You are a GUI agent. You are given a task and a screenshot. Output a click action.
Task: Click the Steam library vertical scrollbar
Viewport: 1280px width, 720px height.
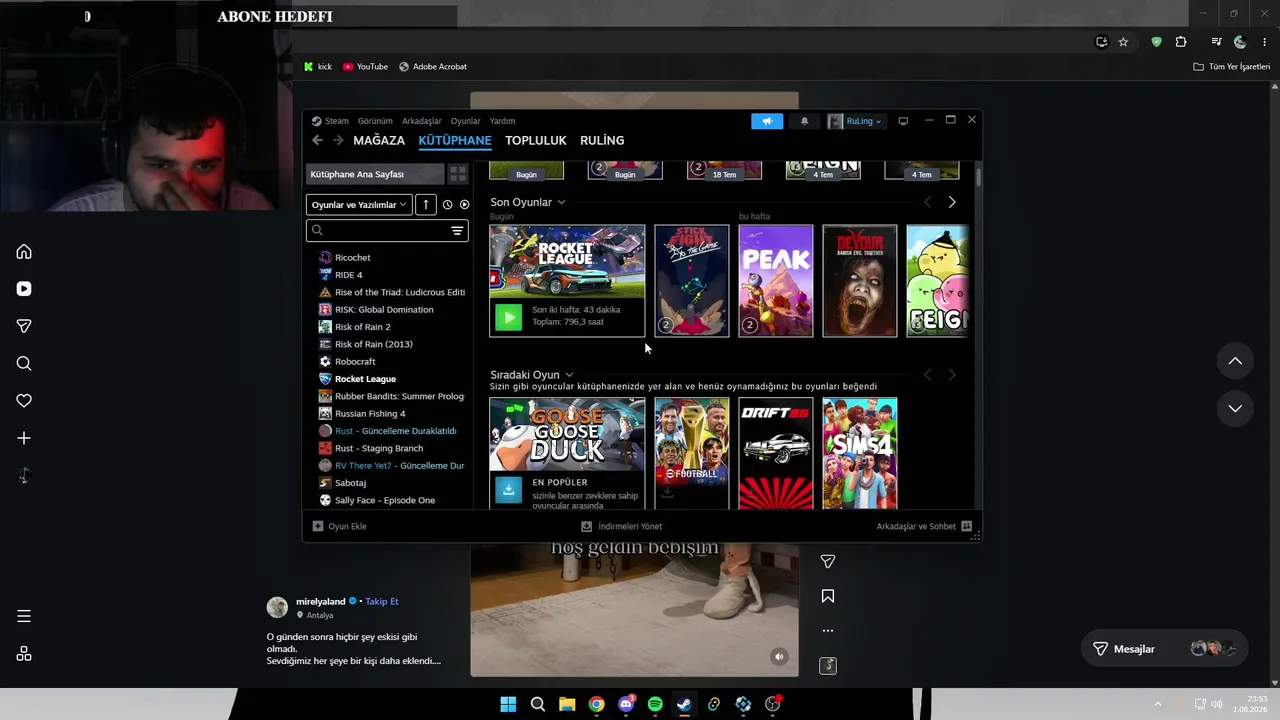[978, 177]
